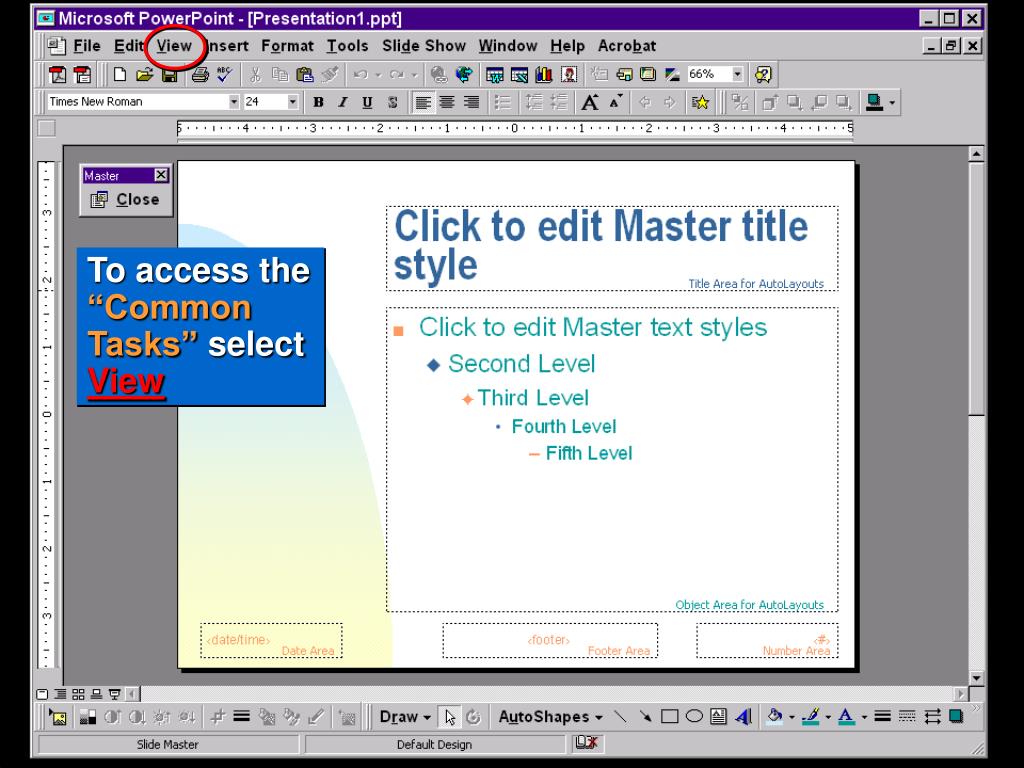Image resolution: width=1024 pixels, height=768 pixels.
Task: Enable left text alignment
Action: click(423, 102)
